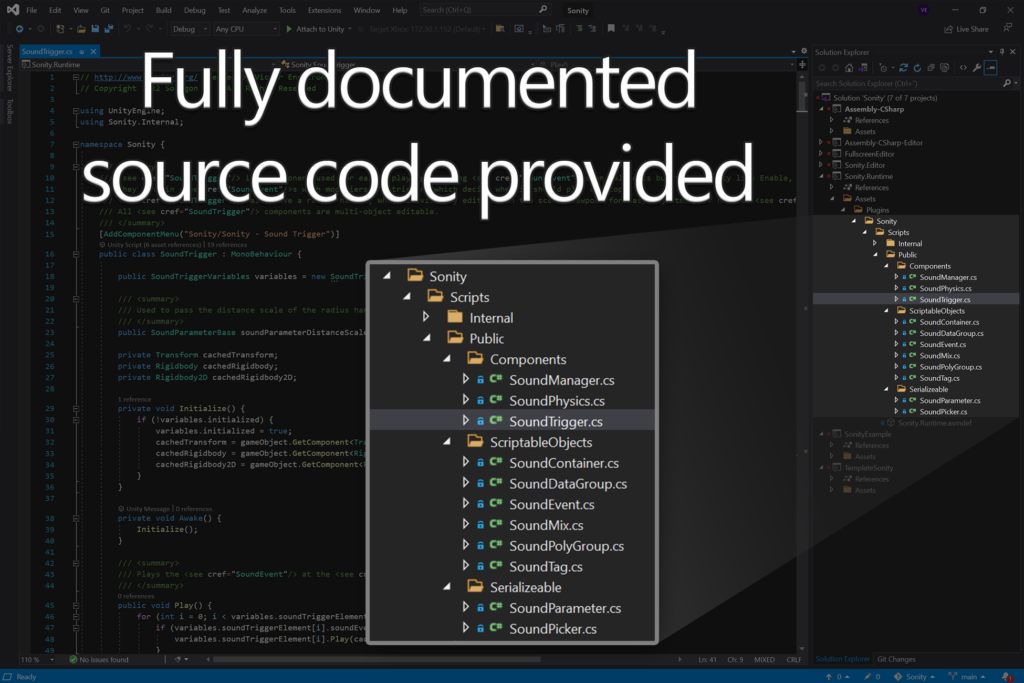Open the File menu

point(31,10)
